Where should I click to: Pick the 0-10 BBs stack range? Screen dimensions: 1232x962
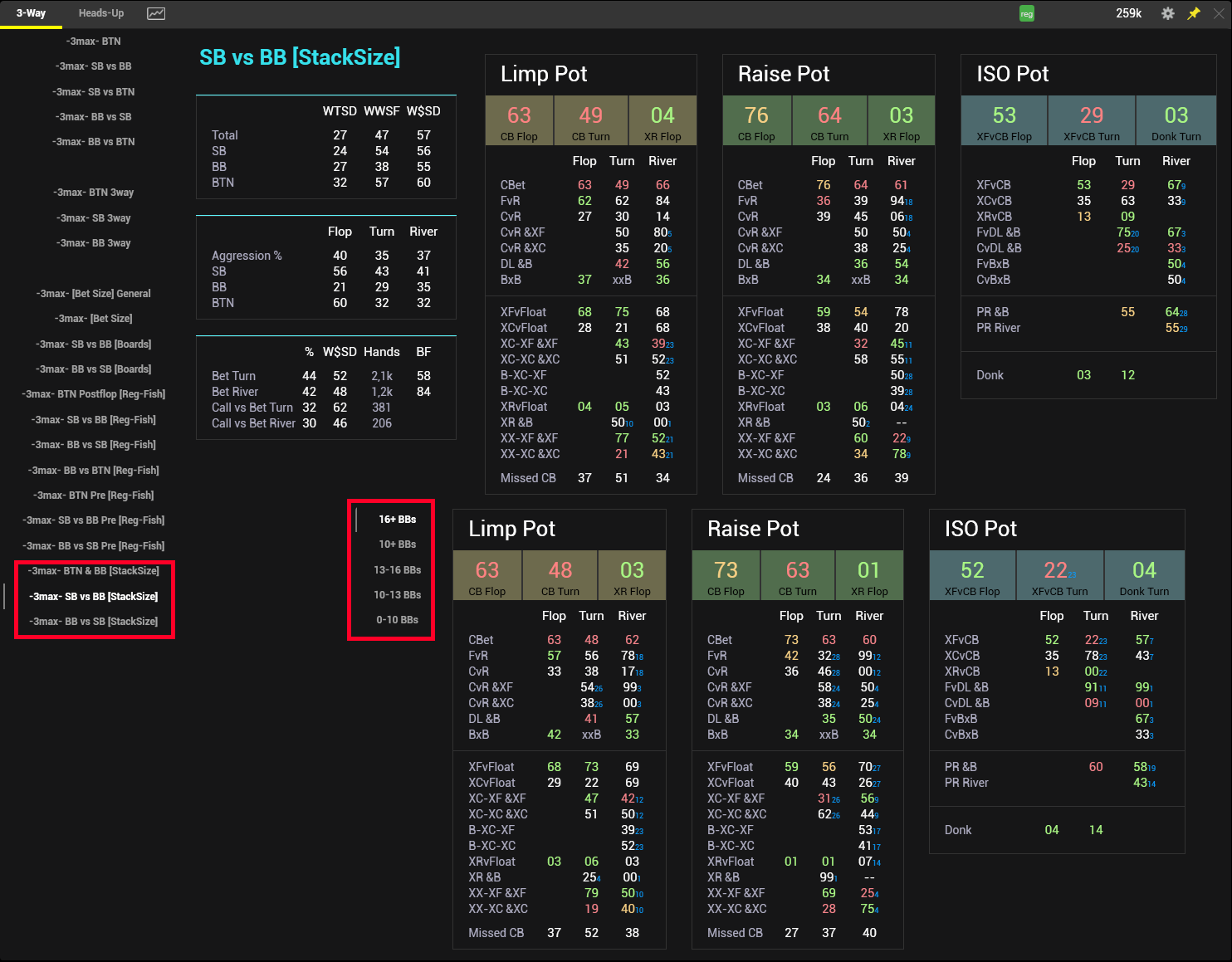[397, 620]
